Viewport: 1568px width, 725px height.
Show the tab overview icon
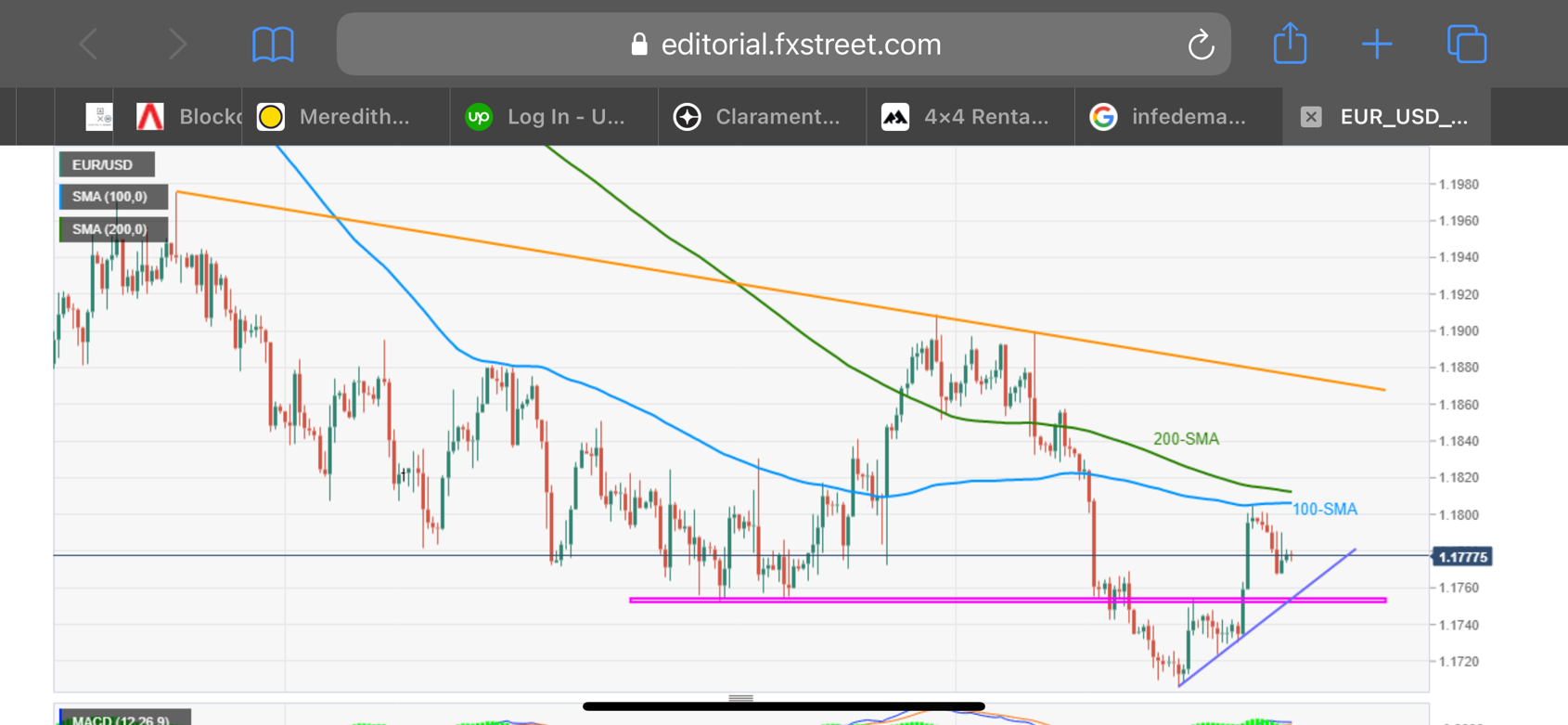coord(1467,45)
